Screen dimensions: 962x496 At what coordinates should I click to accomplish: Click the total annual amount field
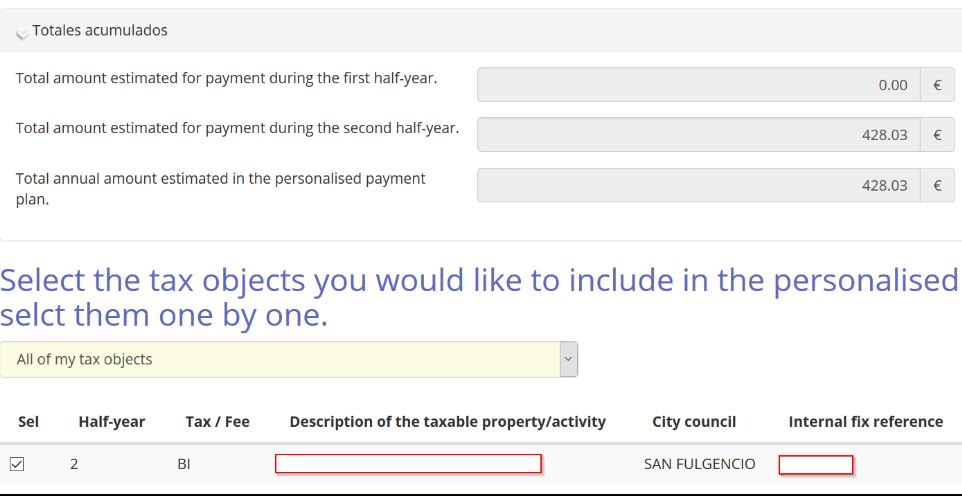tap(698, 186)
